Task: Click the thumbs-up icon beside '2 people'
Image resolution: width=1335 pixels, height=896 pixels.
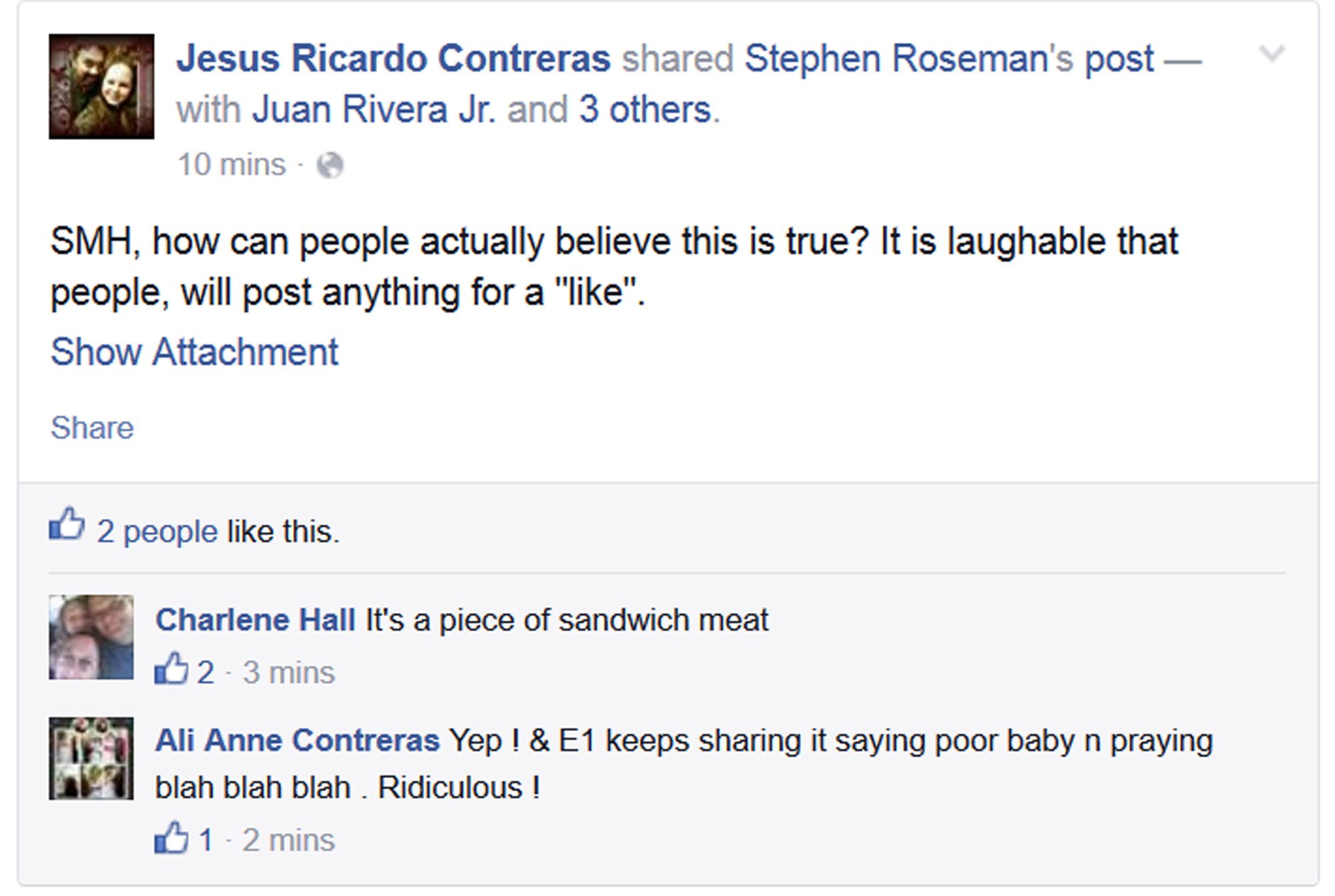Action: coord(67,524)
